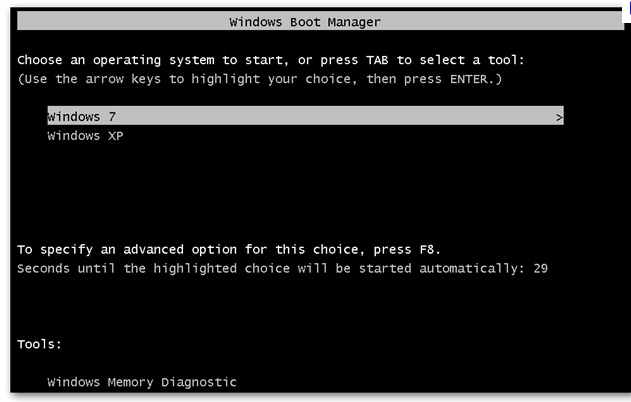
Task: Click the 'Seconds until' auto-start message
Action: pyautogui.click(x=282, y=268)
